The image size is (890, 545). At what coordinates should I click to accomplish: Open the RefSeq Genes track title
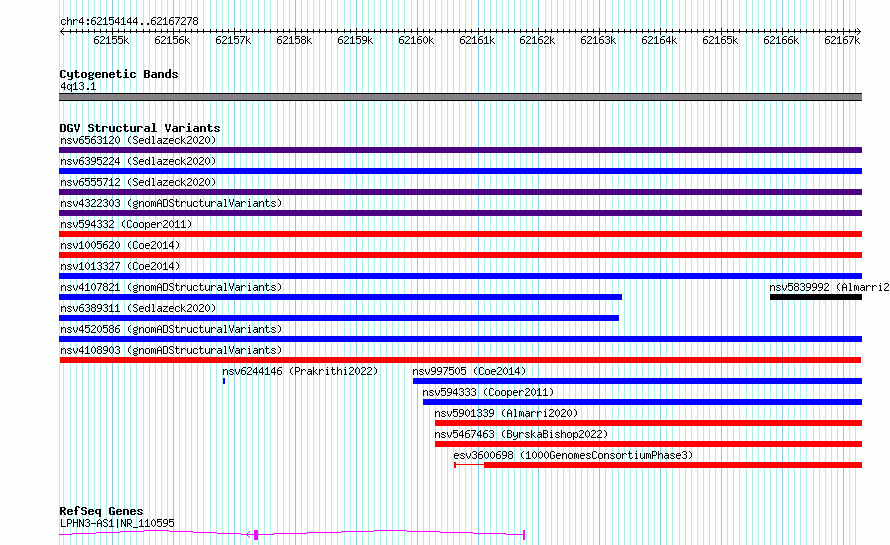pyautogui.click(x=101, y=511)
